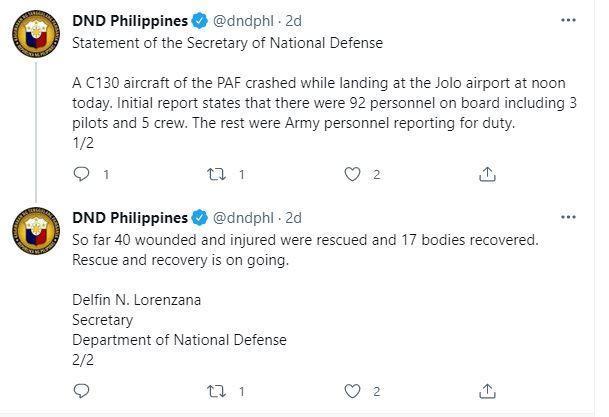Share the second tweet
The width and height of the screenshot is (609, 417).
click(x=487, y=390)
